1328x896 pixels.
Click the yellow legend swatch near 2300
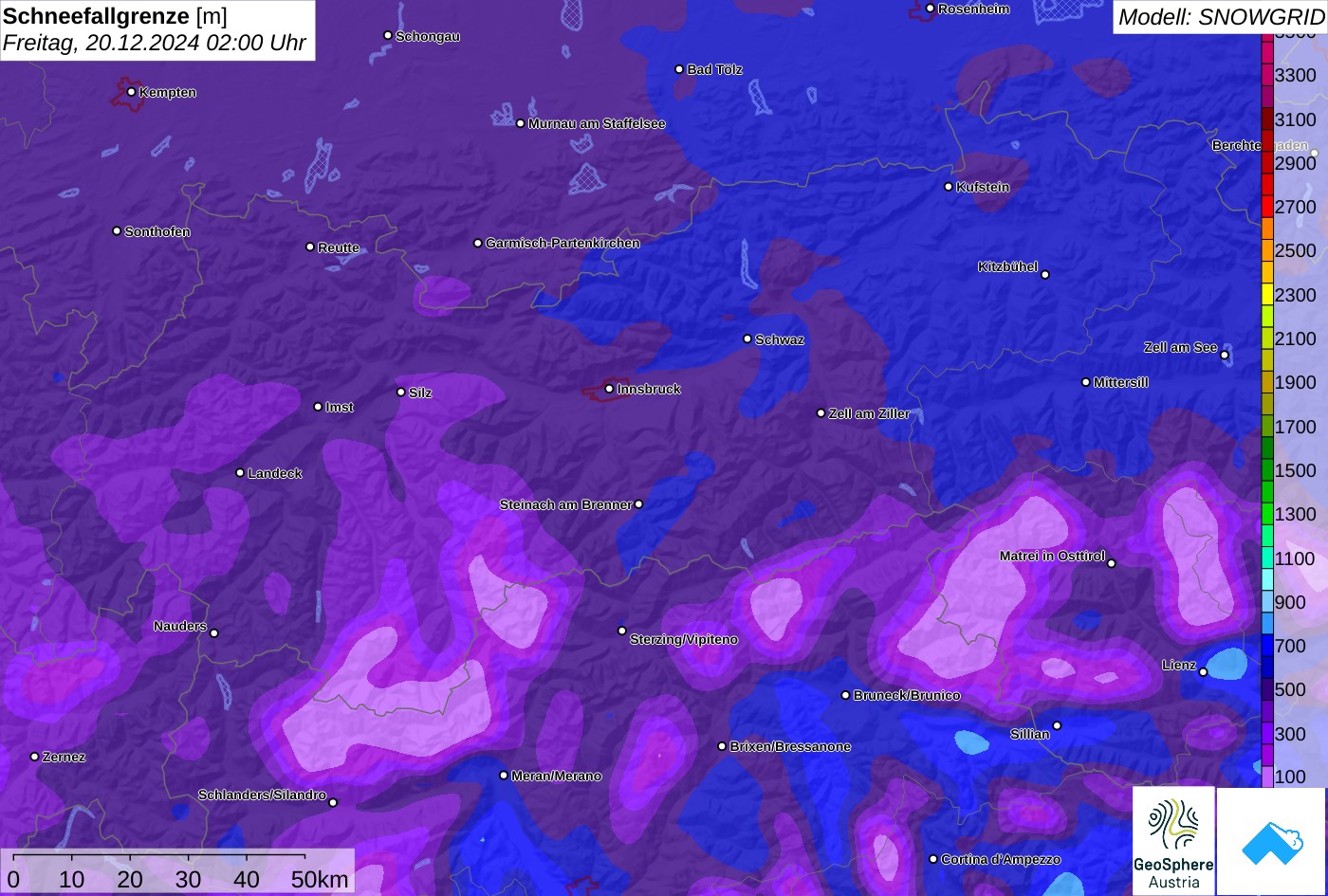(x=1267, y=294)
